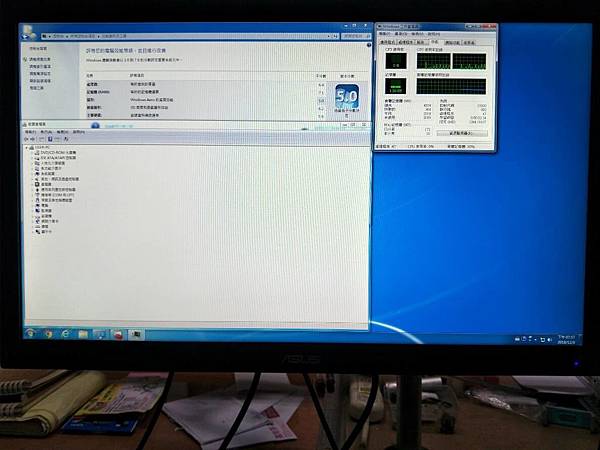Image resolution: width=600 pixels, height=450 pixels.
Task: Select Universal Serial Bus controllers row
Action: (x=55, y=189)
